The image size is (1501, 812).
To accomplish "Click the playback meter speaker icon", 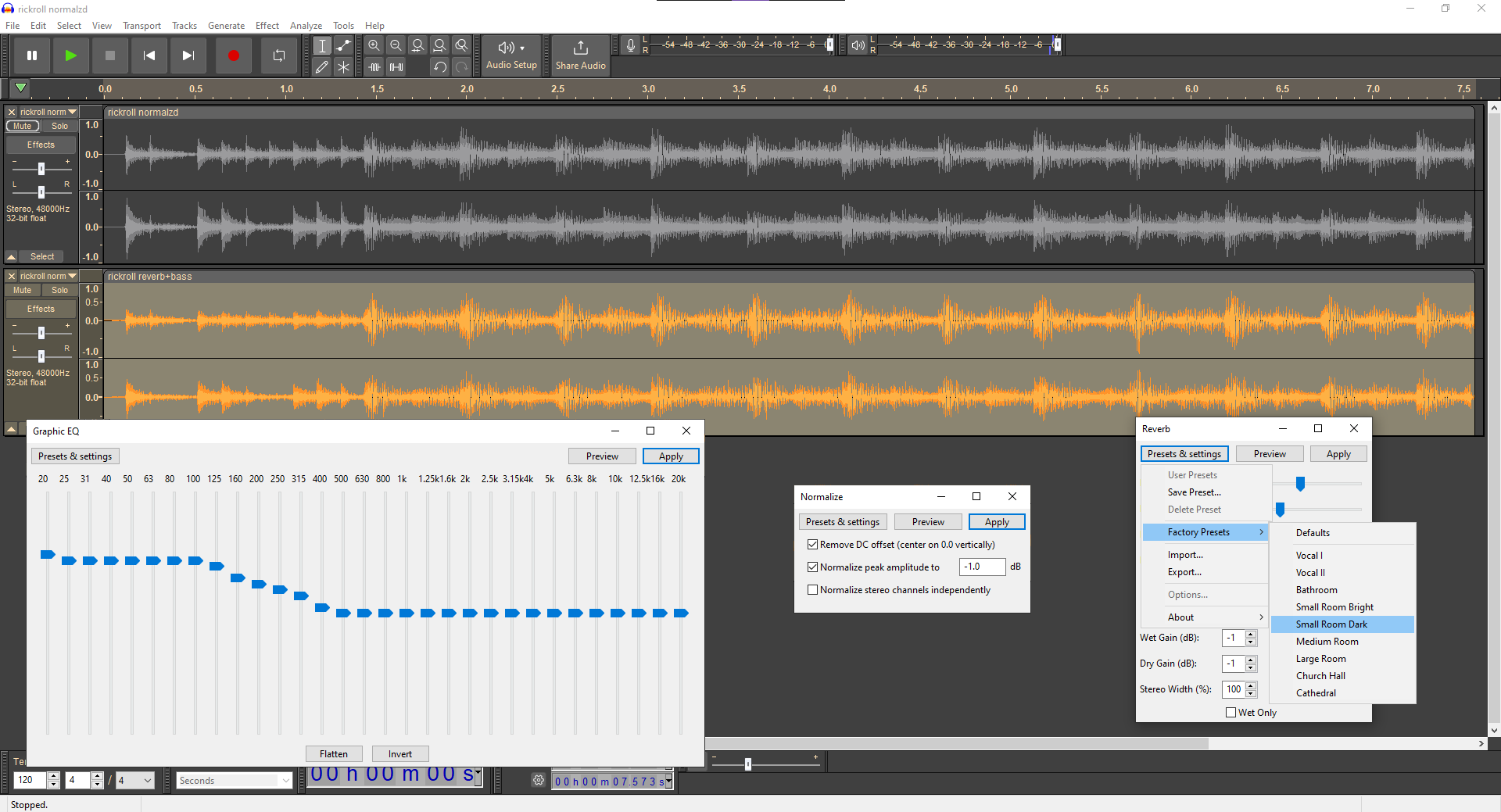I will pos(858,45).
